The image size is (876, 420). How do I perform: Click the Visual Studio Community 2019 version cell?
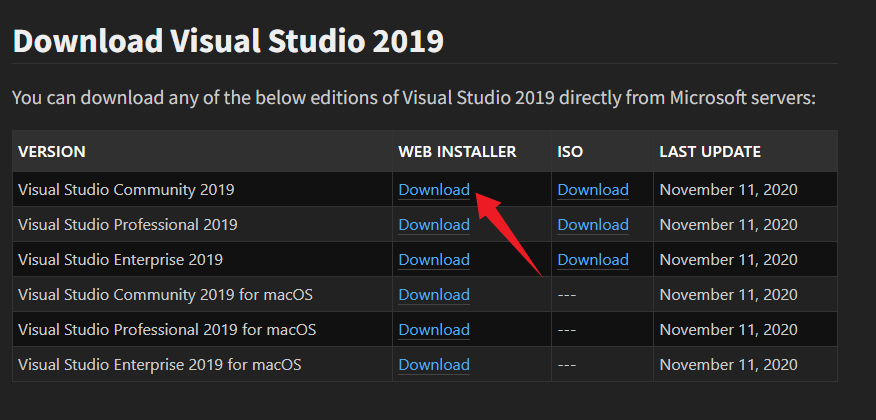[x=126, y=190]
